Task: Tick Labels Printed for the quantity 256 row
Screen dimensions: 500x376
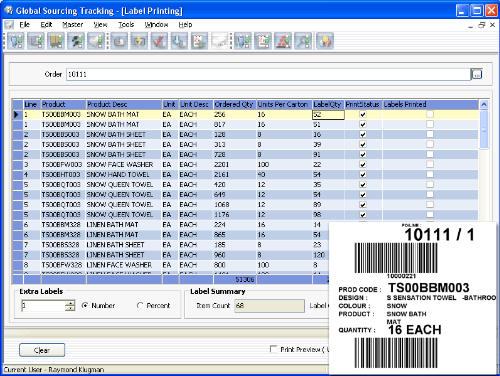Action: pyautogui.click(x=430, y=114)
